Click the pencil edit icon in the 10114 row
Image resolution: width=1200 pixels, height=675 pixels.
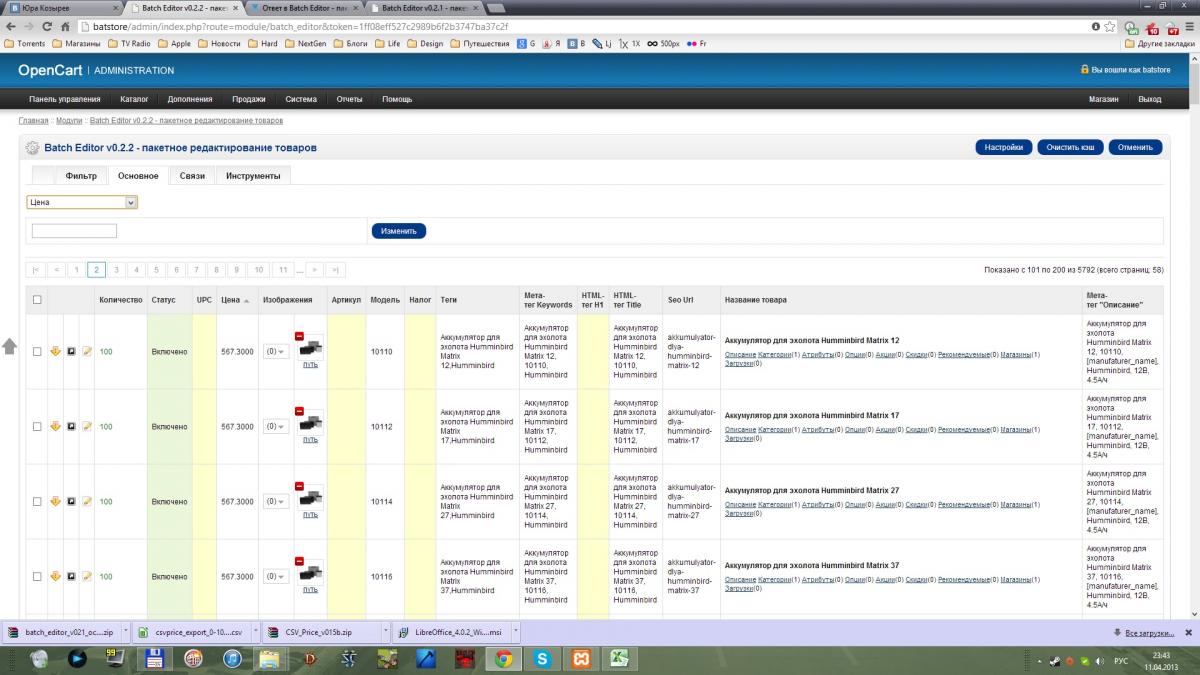(x=87, y=502)
